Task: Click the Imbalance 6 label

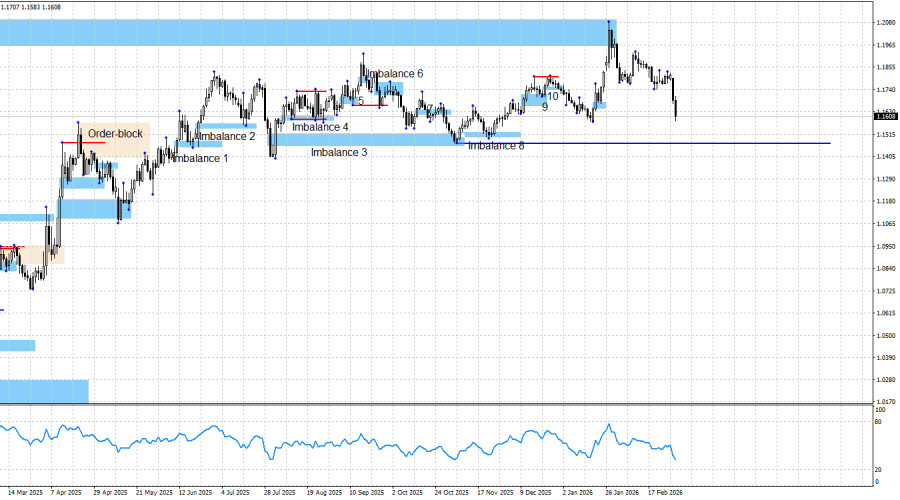Action: click(x=395, y=74)
